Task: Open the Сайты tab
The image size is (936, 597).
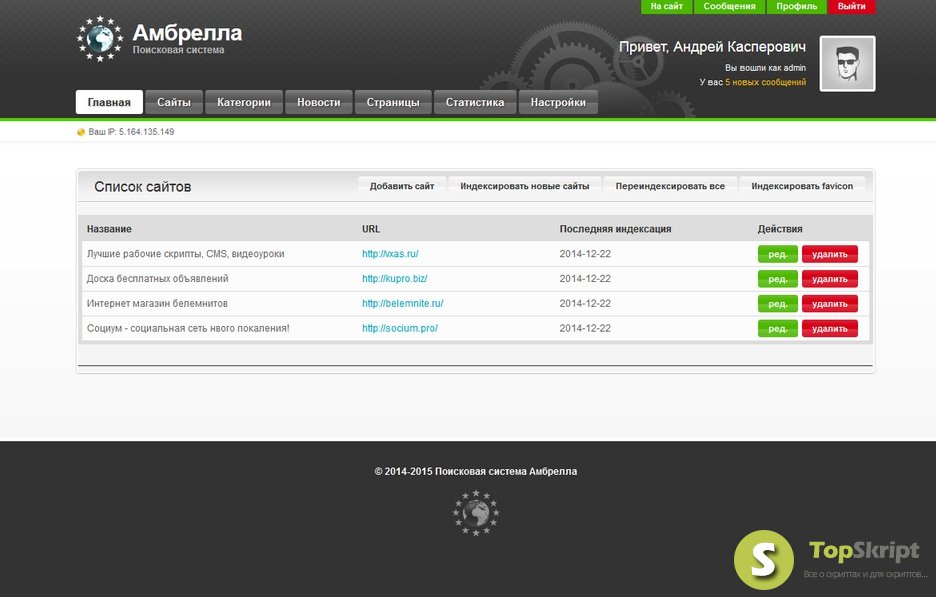Action: pos(174,102)
